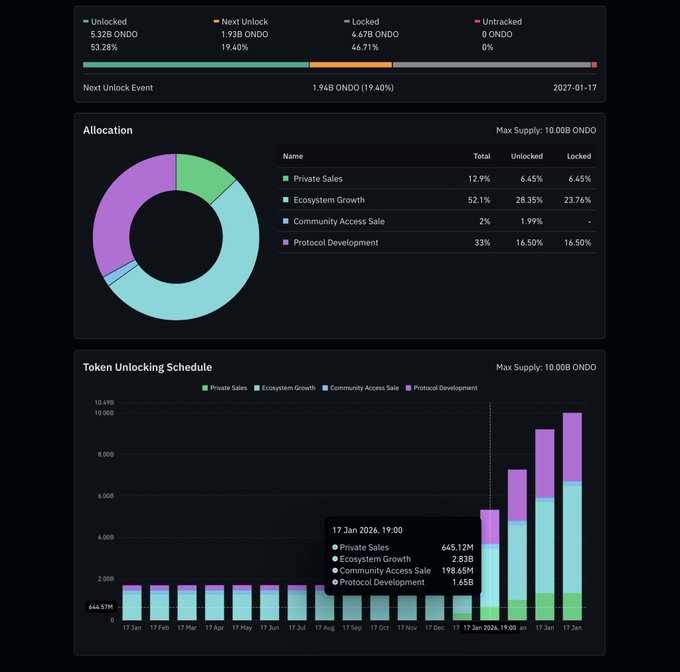Click the green Private Sales swatch in allocation table
Viewport: 680px width, 672px height.
(x=285, y=178)
